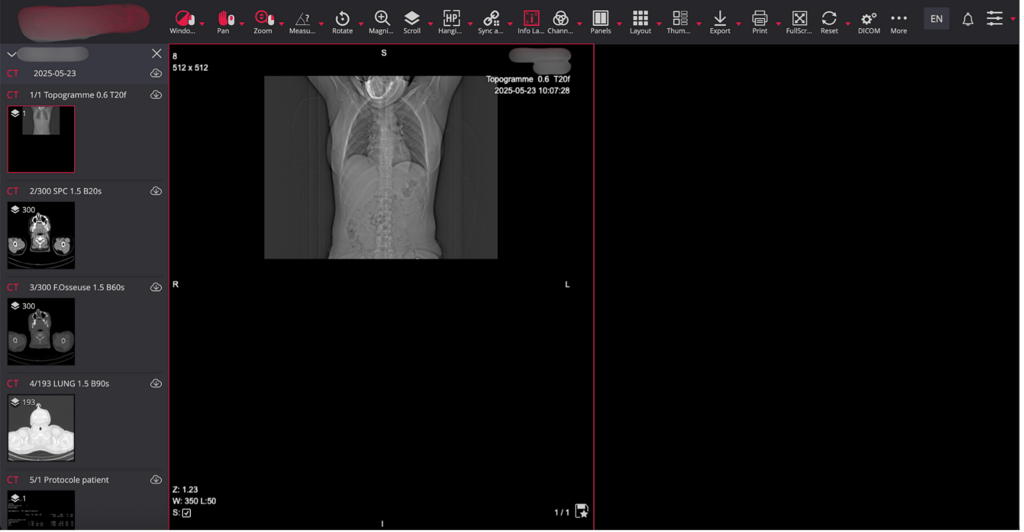Click the Rotate image tool

[342, 18]
